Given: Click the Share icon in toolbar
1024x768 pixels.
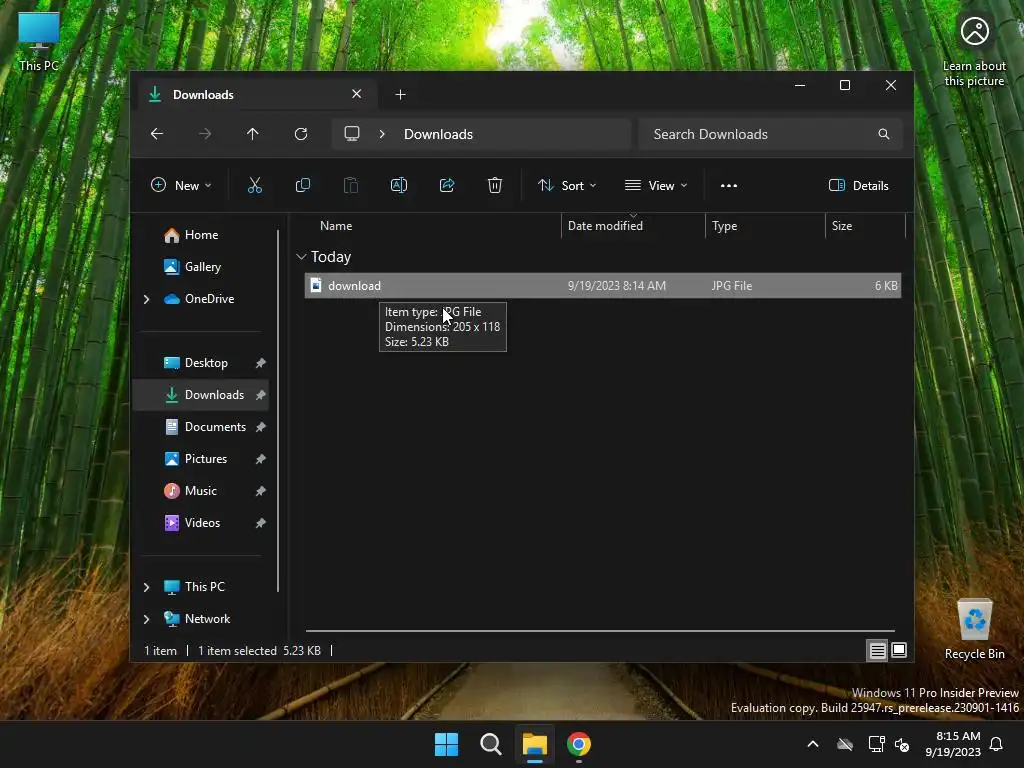Looking at the screenshot, I should click(x=447, y=185).
